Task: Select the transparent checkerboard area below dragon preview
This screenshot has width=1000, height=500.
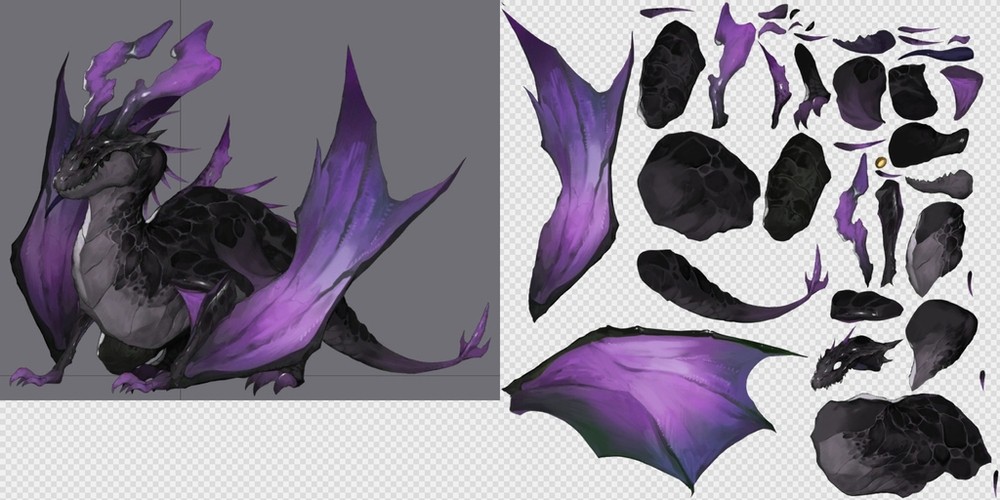Action: coord(250,450)
